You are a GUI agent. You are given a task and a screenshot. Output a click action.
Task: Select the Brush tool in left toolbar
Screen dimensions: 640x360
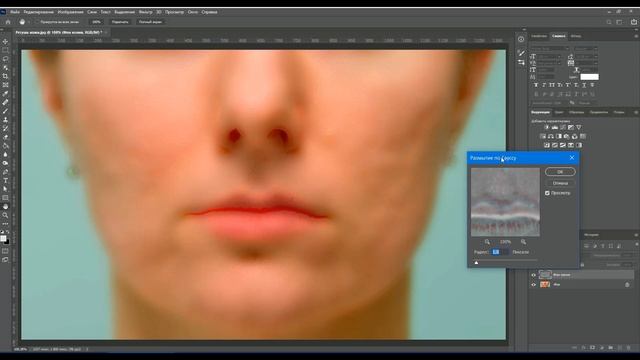(5, 111)
